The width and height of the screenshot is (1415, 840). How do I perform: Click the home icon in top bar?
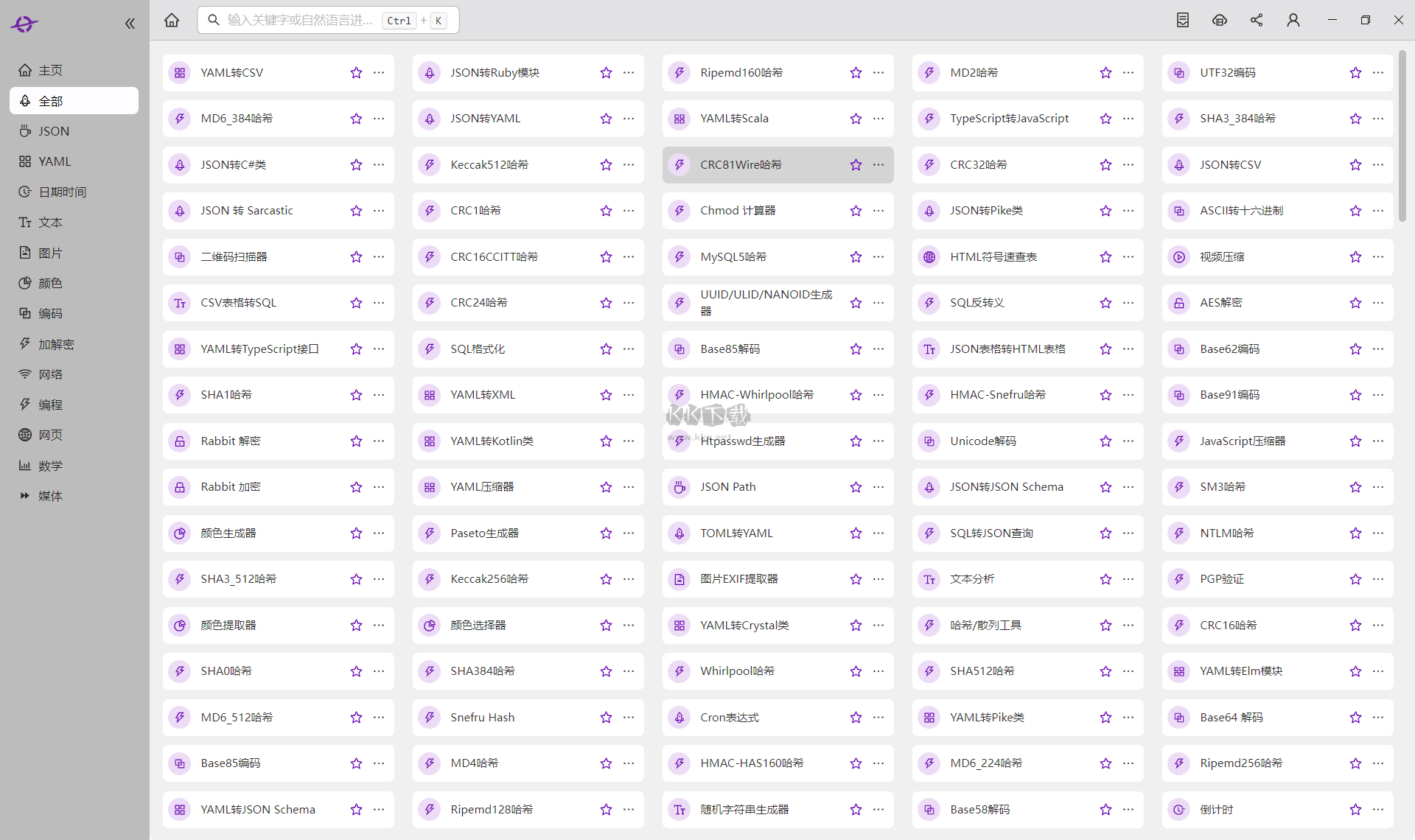click(172, 20)
